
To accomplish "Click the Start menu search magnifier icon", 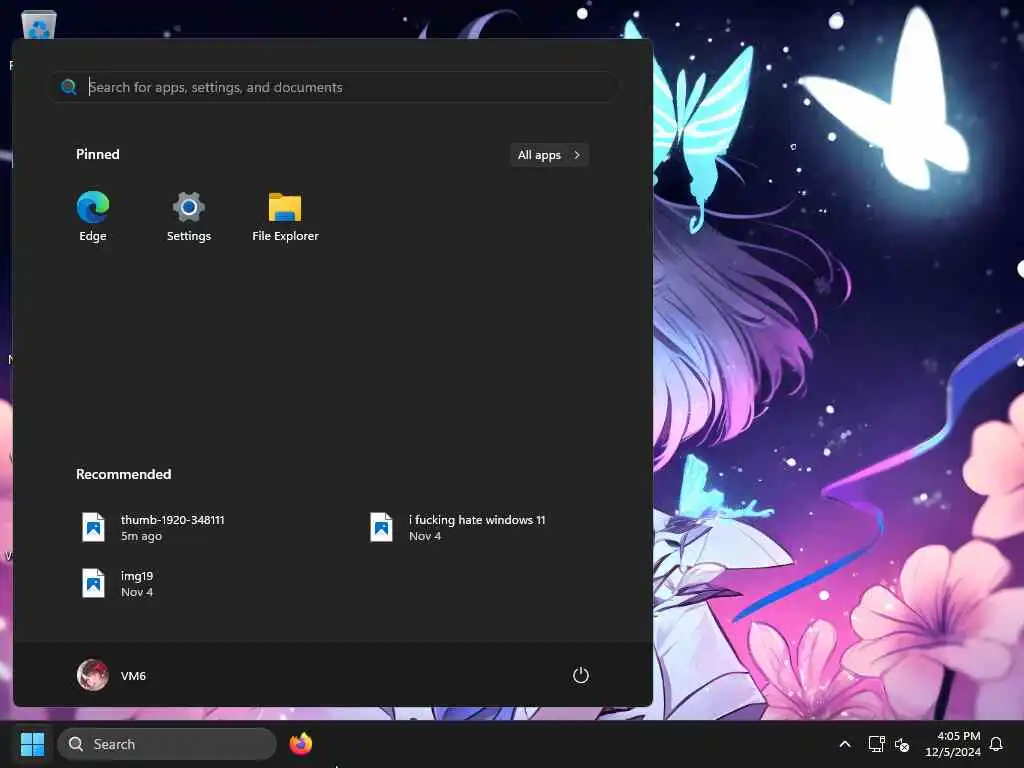I will (x=69, y=87).
